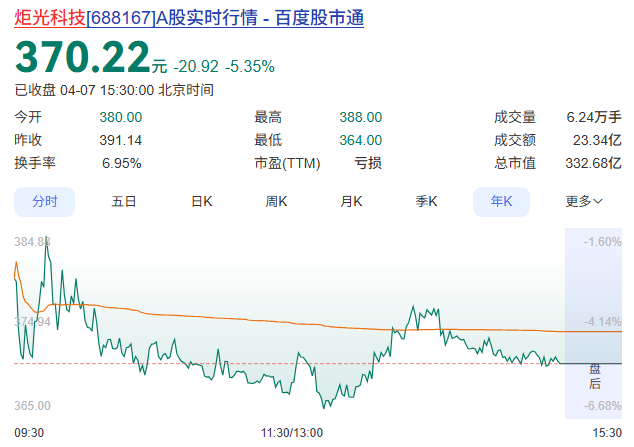This screenshot has width=634, height=447.
Task: Select the 分时 chart tab
Action: tap(45, 201)
